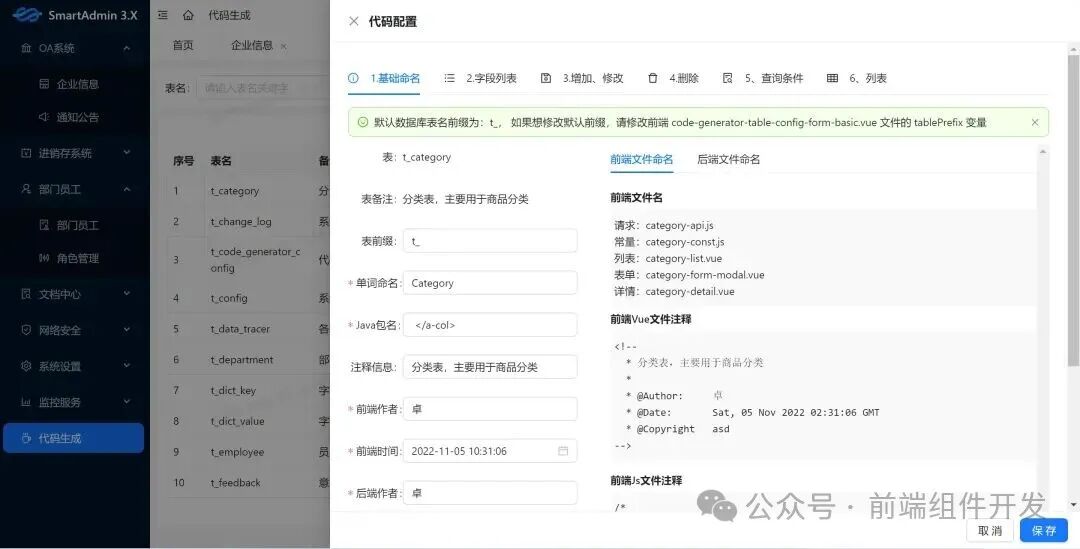Open calendar icon in 前端时间 field

(563, 451)
